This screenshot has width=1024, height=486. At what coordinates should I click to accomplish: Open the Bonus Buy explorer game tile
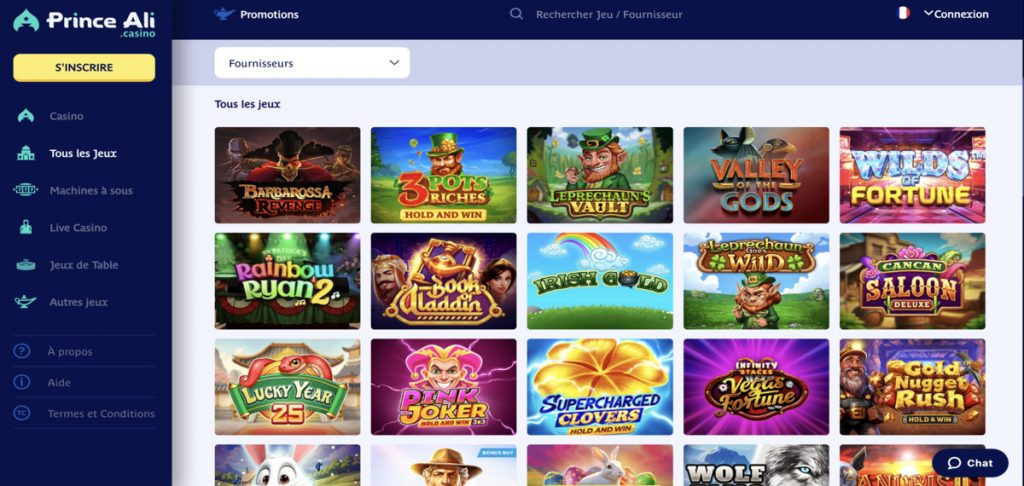tap(443, 465)
